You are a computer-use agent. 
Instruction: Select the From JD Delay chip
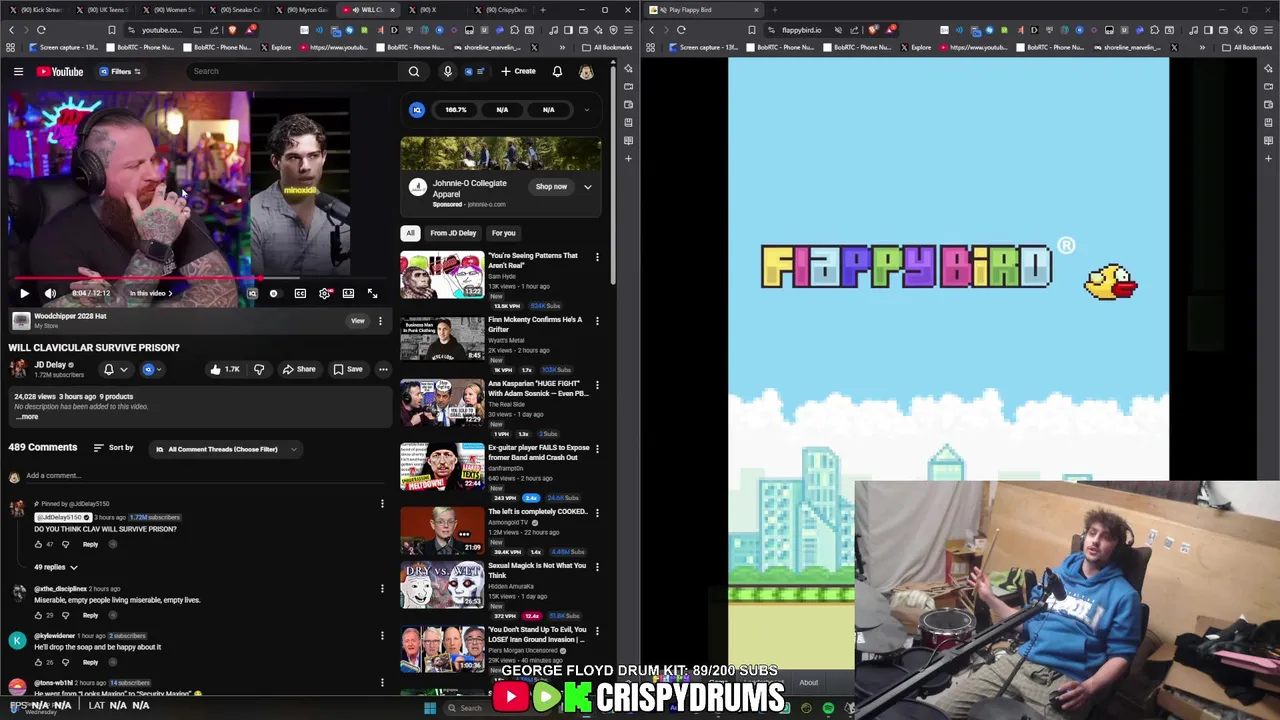pyautogui.click(x=453, y=233)
